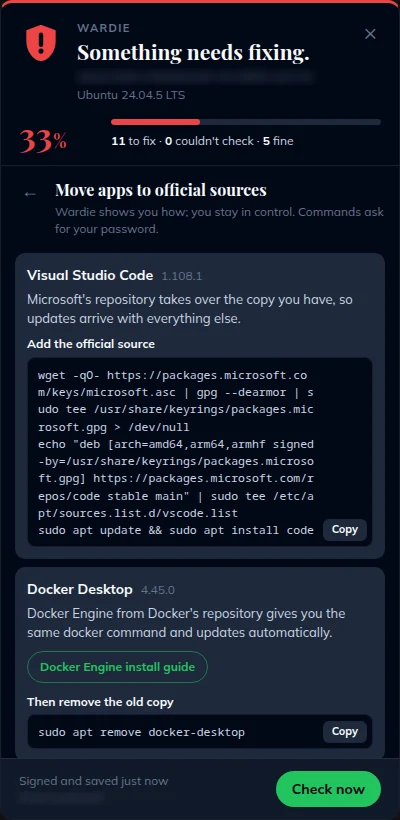Click the '11 to fix' summary line

tap(202, 141)
